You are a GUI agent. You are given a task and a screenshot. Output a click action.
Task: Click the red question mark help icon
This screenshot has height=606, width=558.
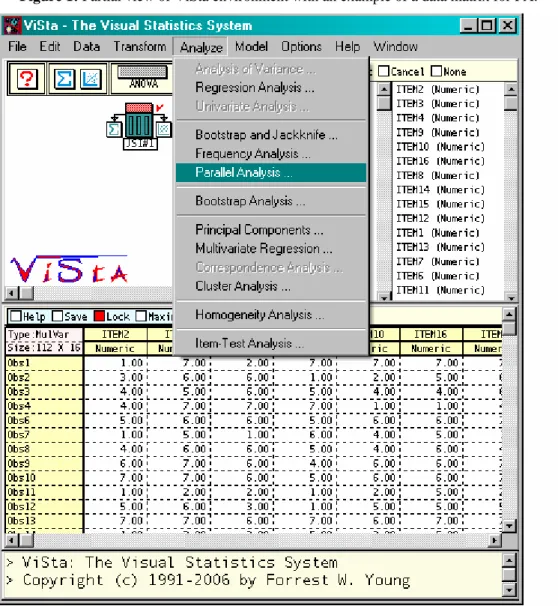point(27,79)
